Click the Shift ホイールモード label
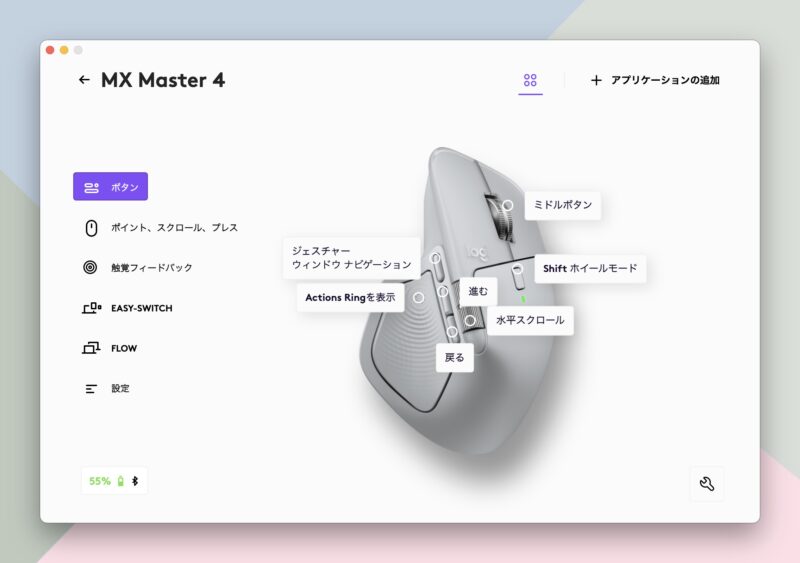The height and width of the screenshot is (563, 800). point(590,268)
